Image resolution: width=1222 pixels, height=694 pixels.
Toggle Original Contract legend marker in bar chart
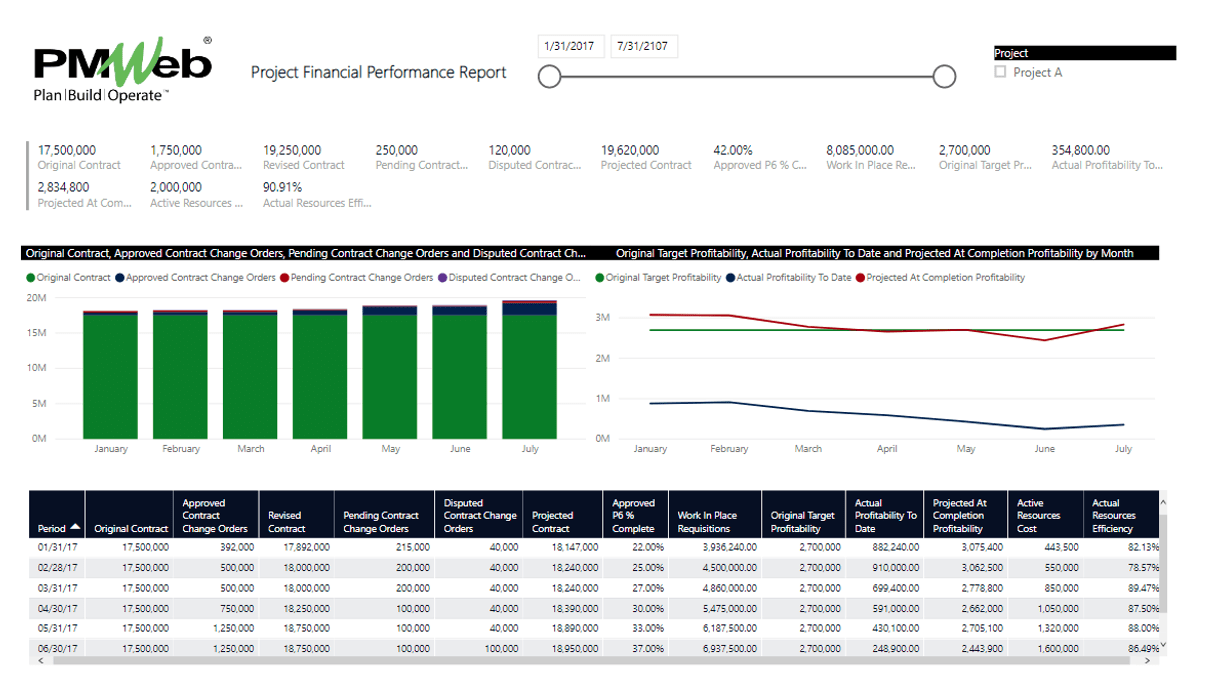click(31, 278)
